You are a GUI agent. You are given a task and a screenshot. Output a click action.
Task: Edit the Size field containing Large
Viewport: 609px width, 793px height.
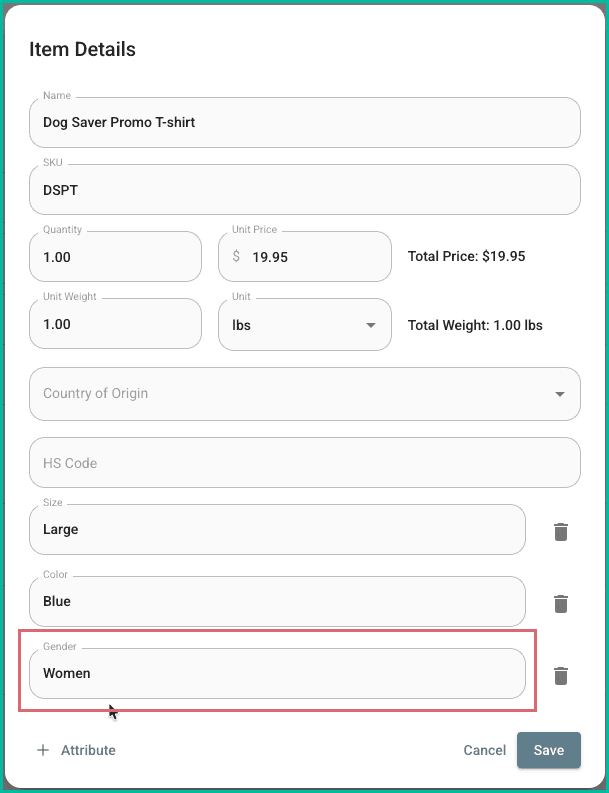277,530
